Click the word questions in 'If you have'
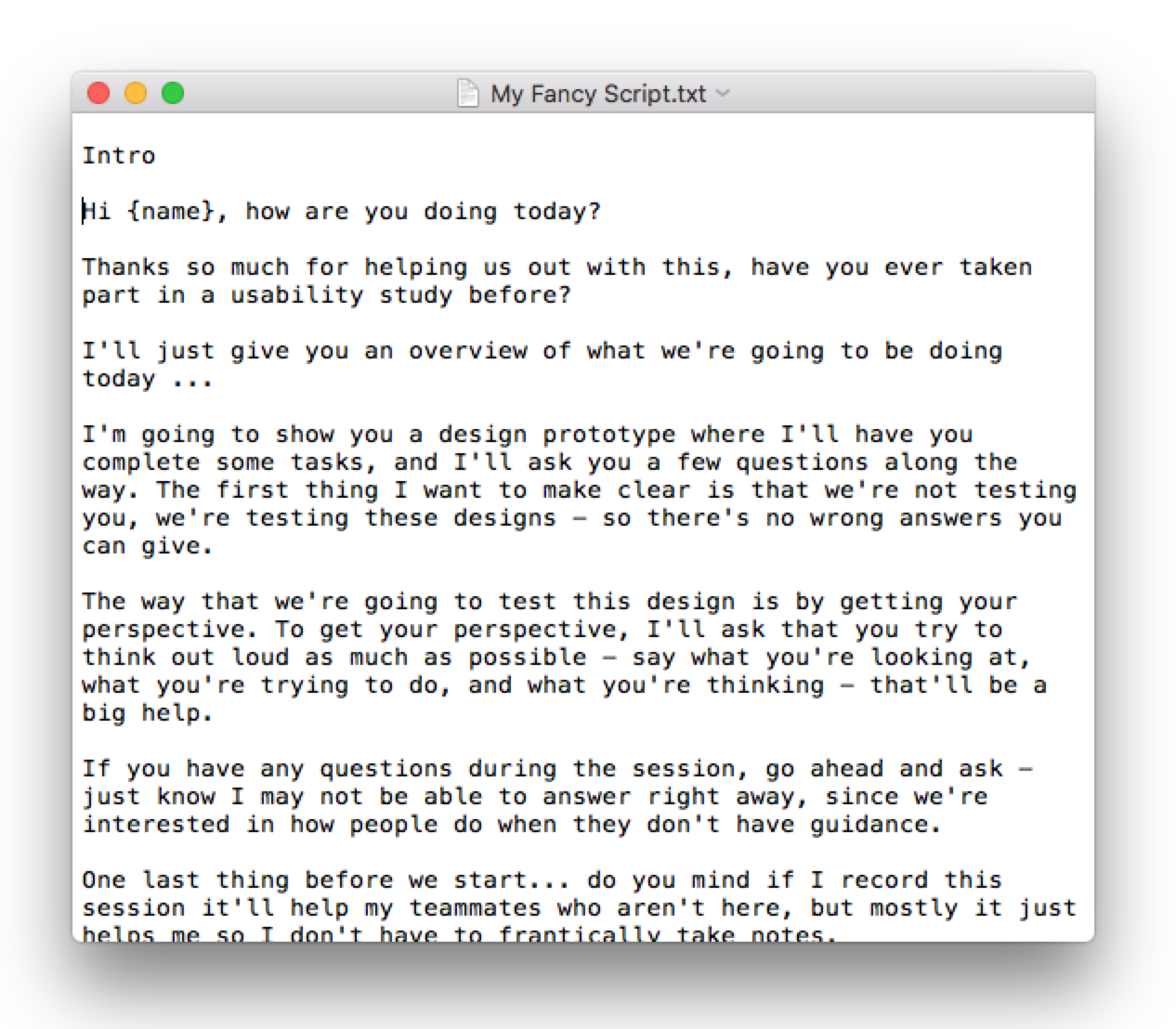The image size is (1176, 1029). 386,769
